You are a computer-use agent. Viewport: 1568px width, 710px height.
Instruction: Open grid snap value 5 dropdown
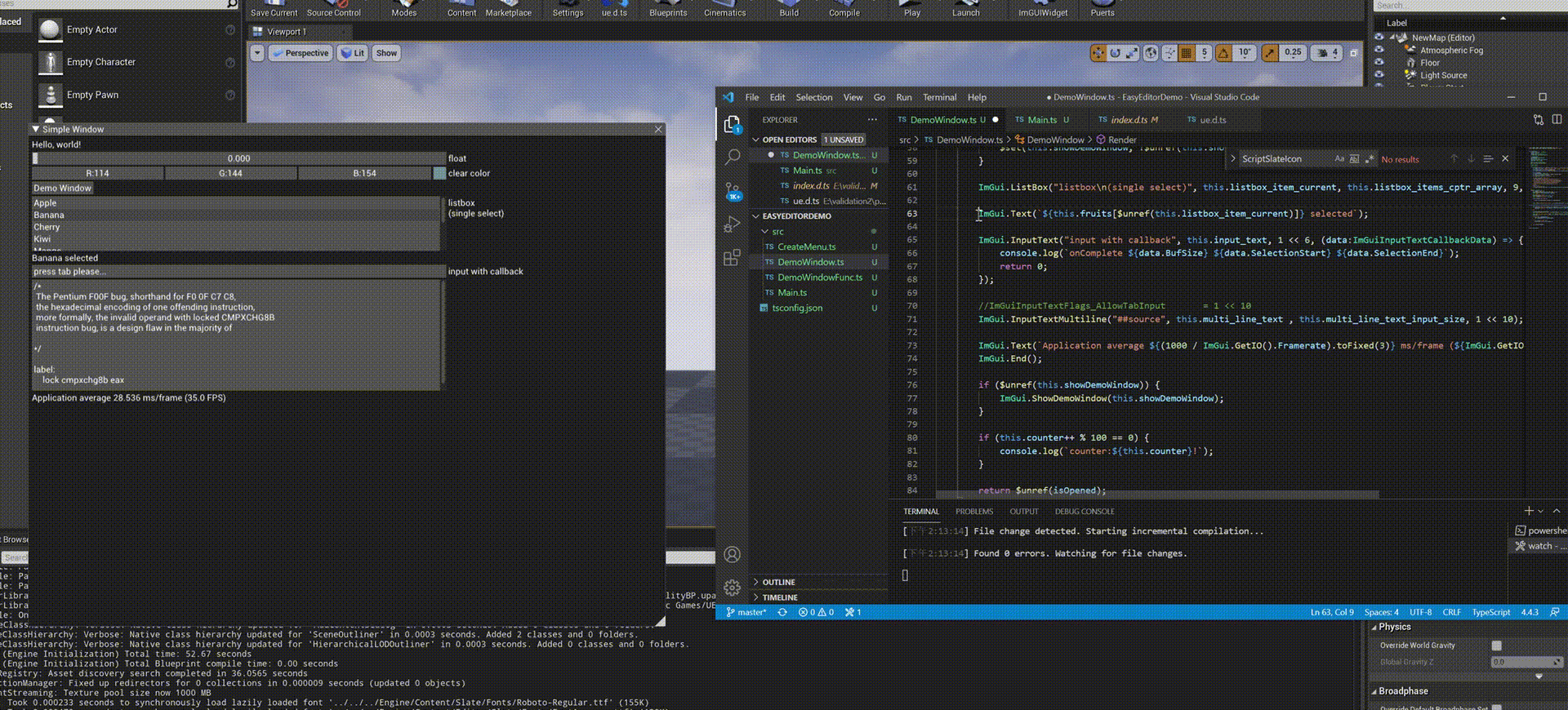1204,53
